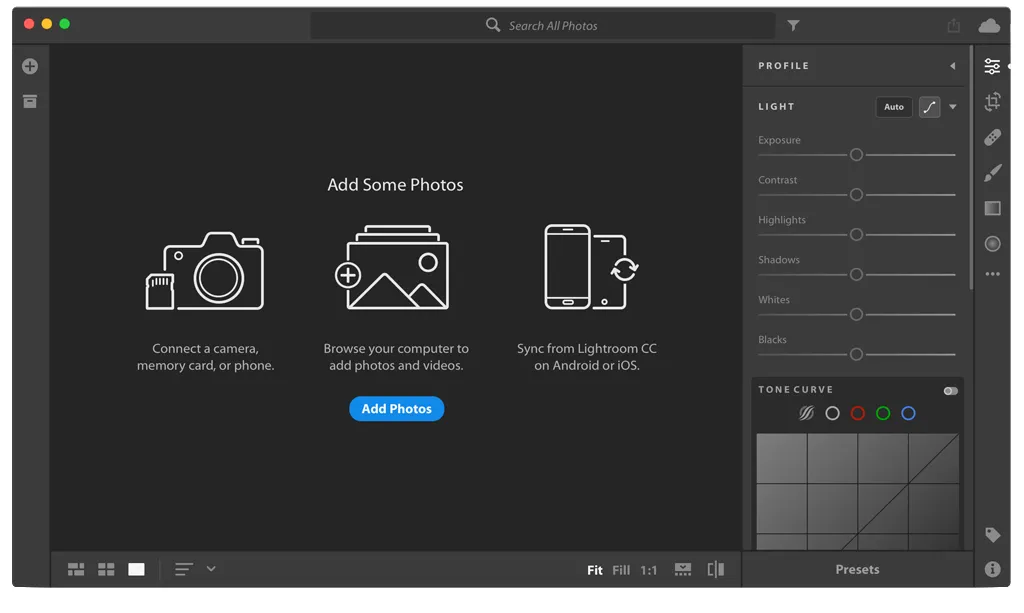Click the 'Add Some Photos' heading

click(395, 185)
